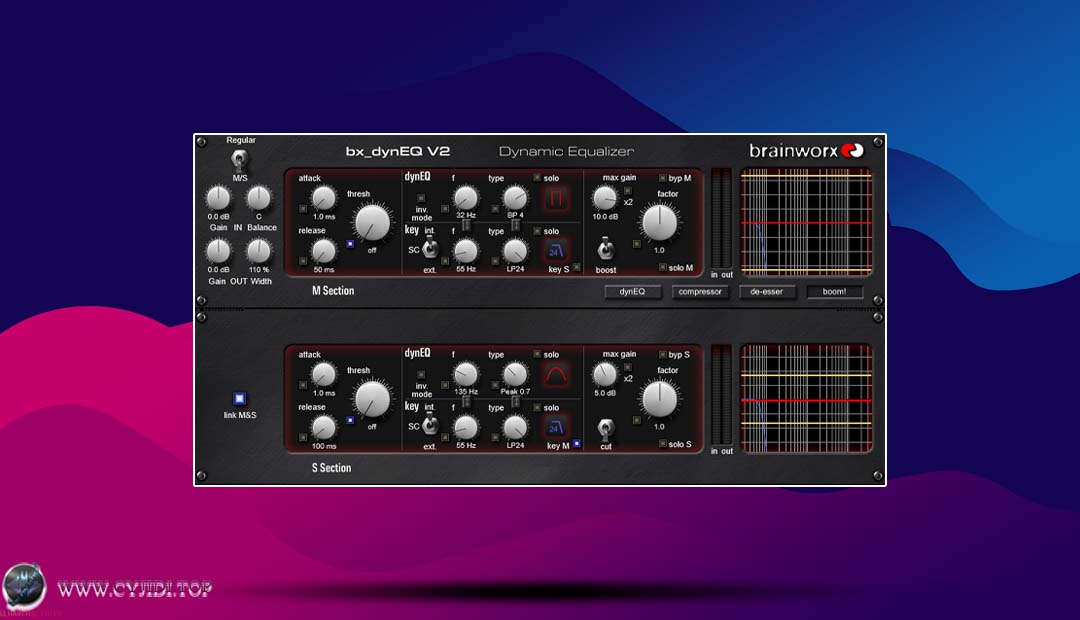Toggle small square button beside S section release knob
1080x620 pixels.
(303, 437)
